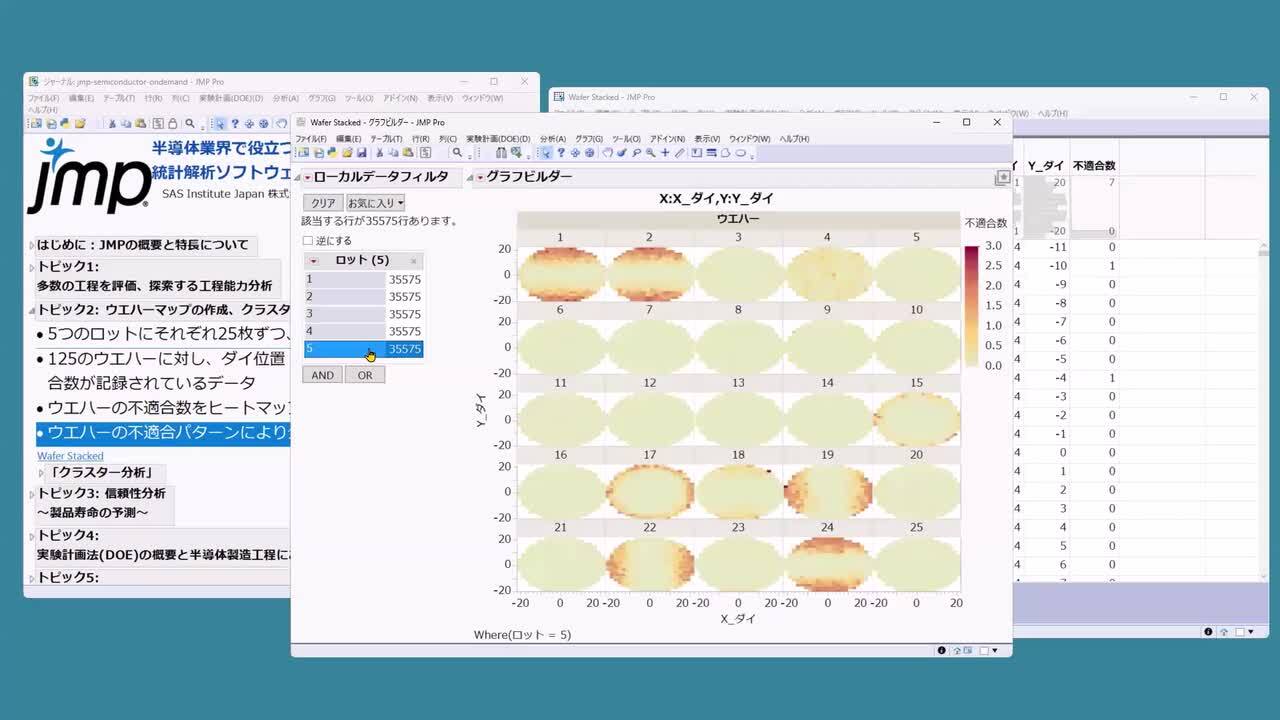Select the Brush tool in Graph Builder toolbar
Screen dimensions: 1280x720
click(621, 153)
